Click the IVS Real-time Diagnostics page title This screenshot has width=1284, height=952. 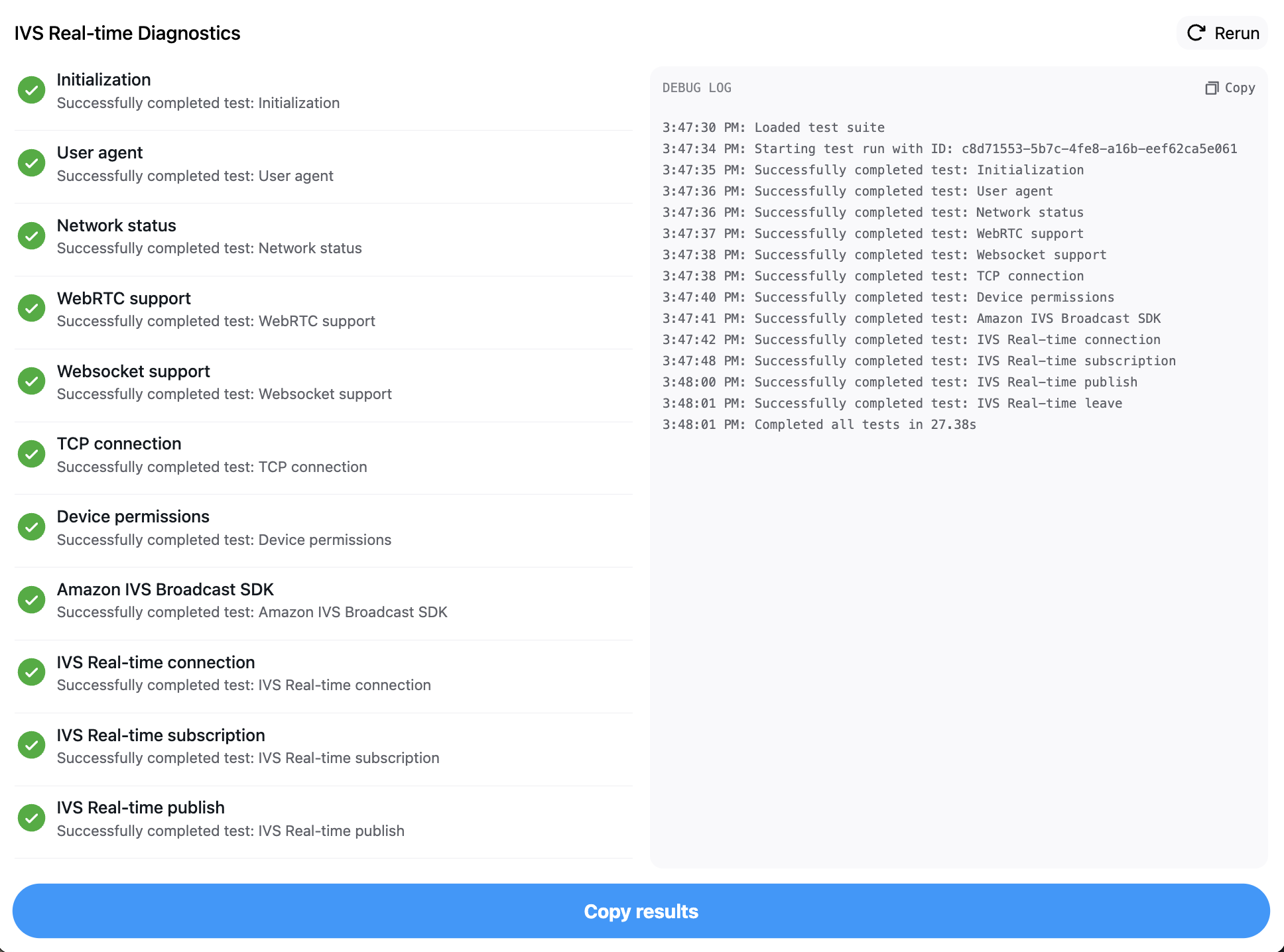127,32
